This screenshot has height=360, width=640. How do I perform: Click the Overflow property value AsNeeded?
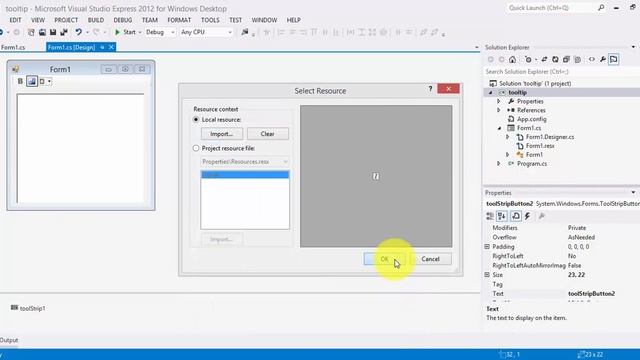[x=581, y=237]
